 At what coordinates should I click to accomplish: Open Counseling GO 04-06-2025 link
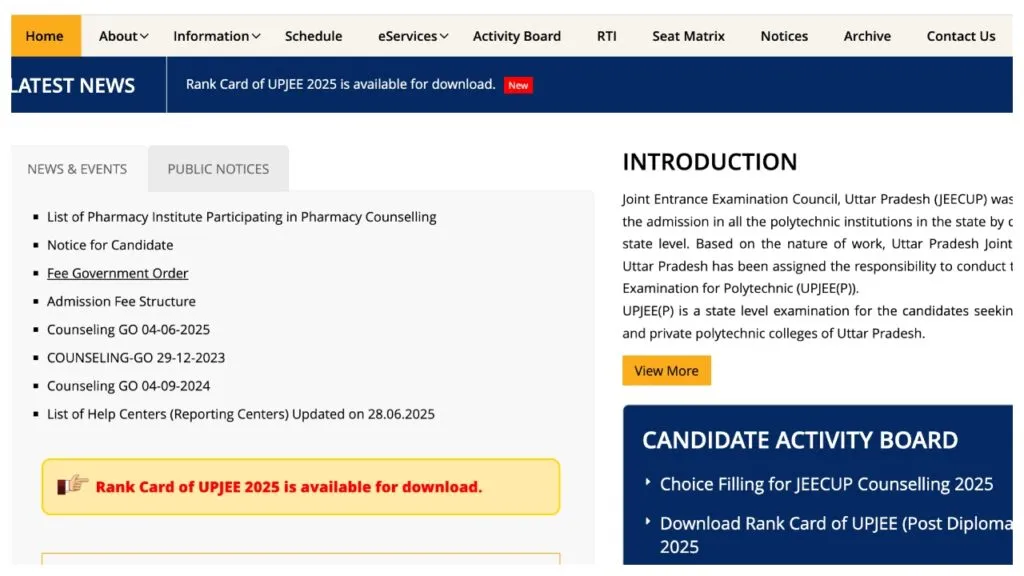click(x=128, y=329)
